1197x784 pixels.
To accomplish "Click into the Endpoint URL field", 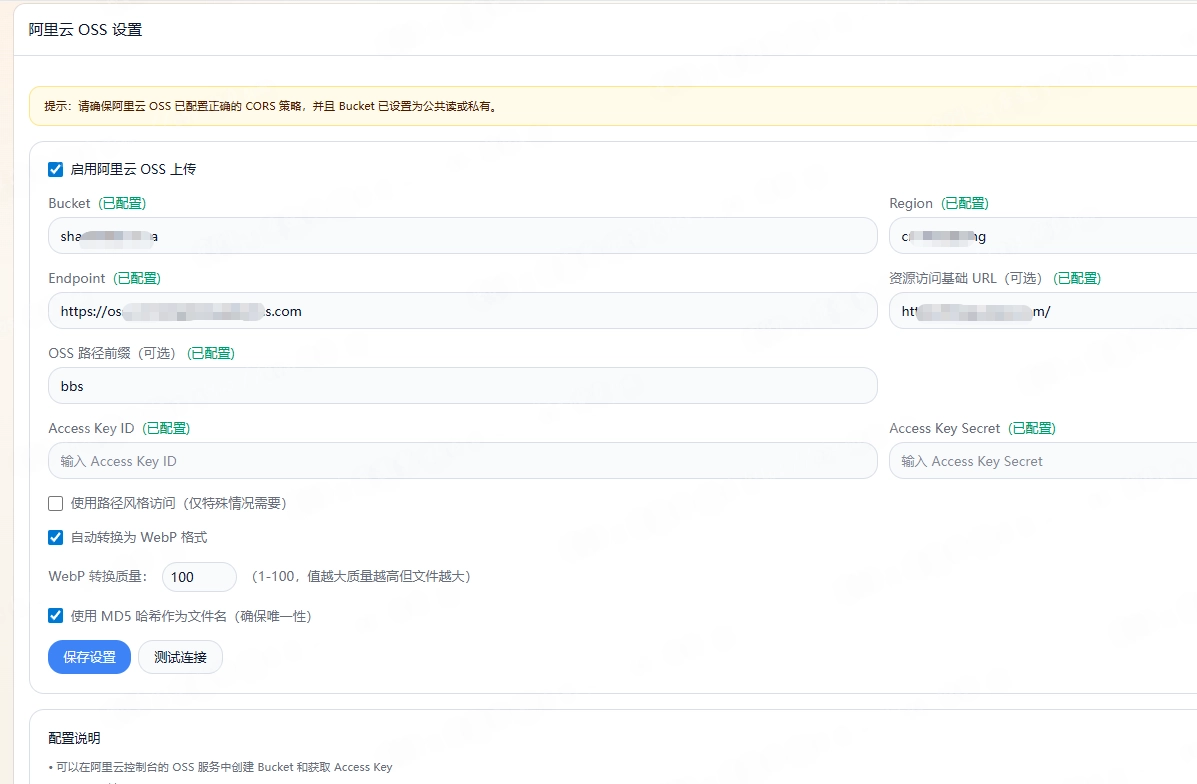I will pyautogui.click(x=463, y=311).
